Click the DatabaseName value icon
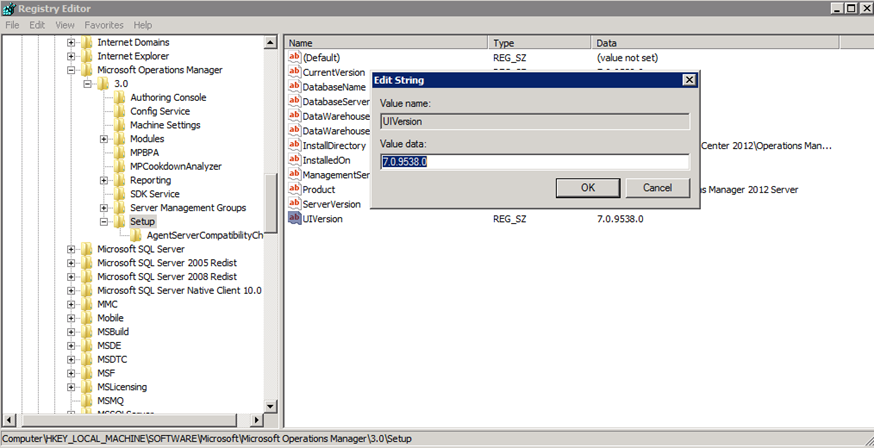 (294, 86)
